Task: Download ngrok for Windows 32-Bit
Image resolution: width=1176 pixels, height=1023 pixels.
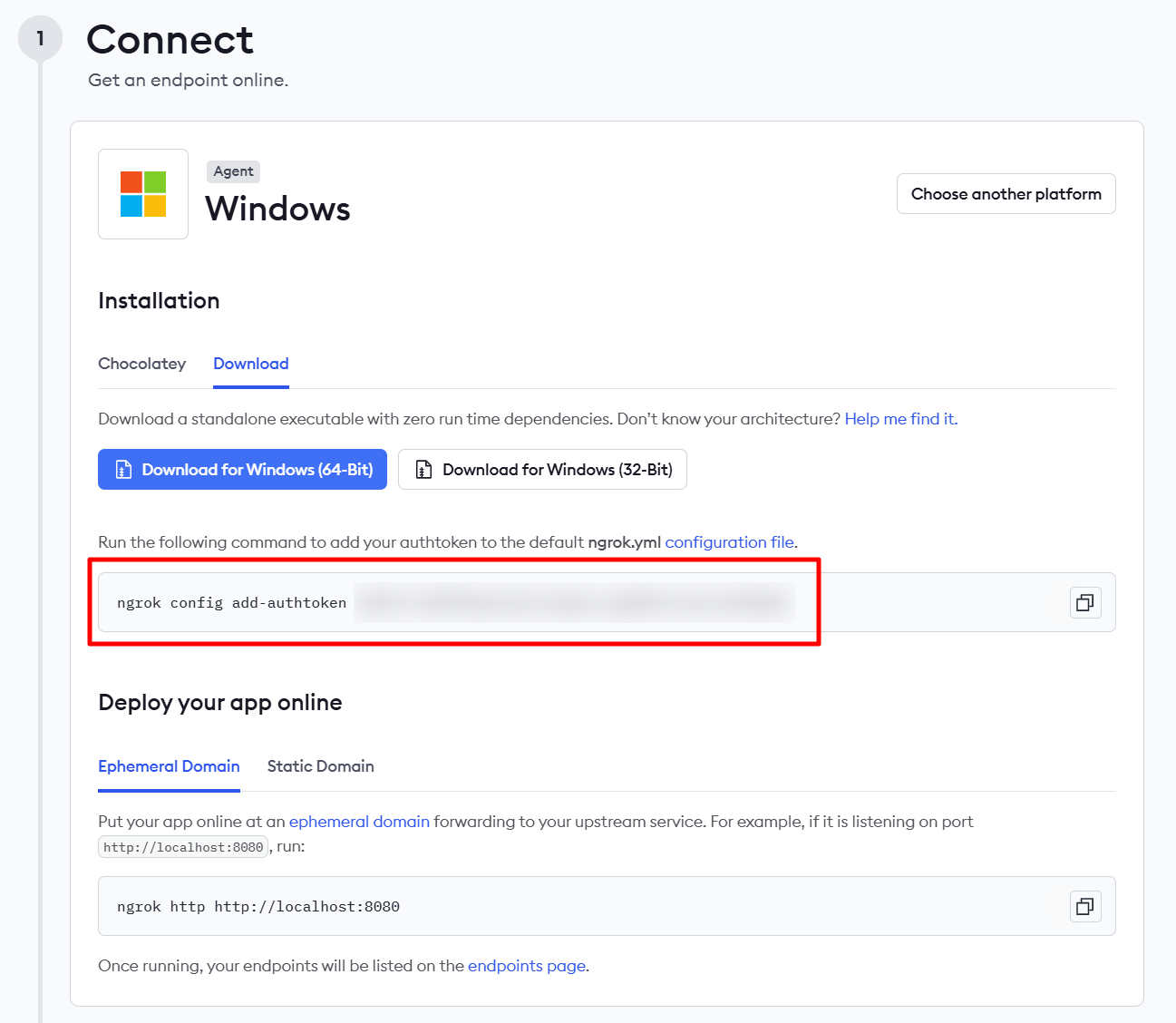Action: click(x=542, y=469)
